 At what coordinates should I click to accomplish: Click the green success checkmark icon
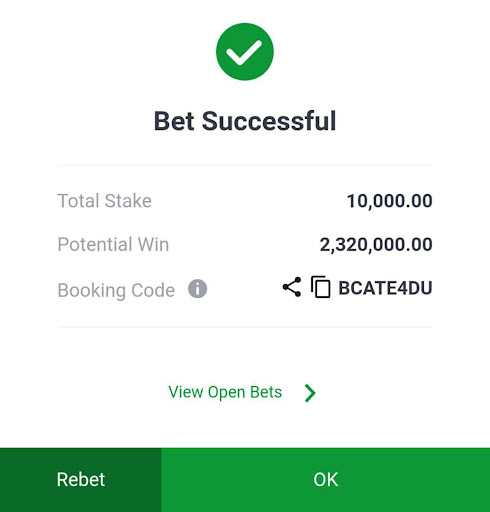(x=245, y=52)
